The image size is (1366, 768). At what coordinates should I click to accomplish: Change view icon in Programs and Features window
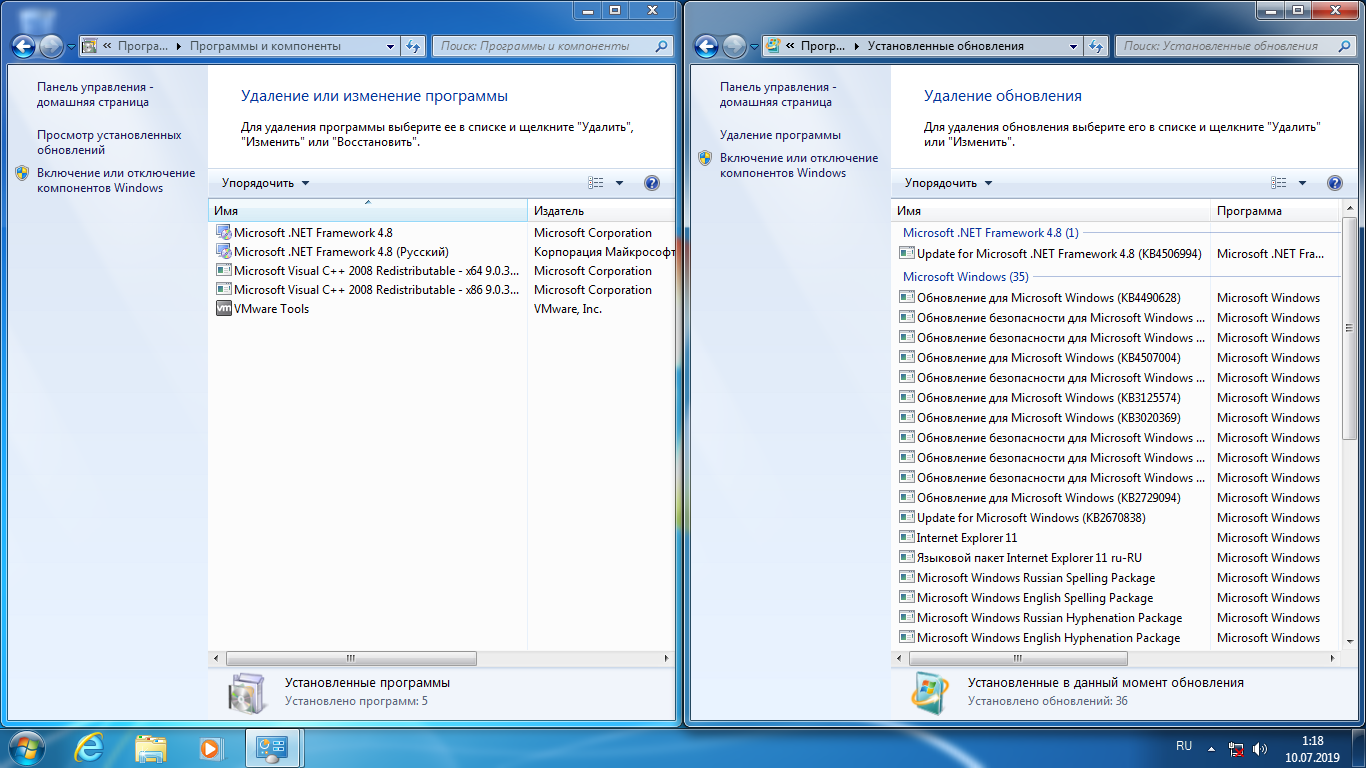click(597, 183)
